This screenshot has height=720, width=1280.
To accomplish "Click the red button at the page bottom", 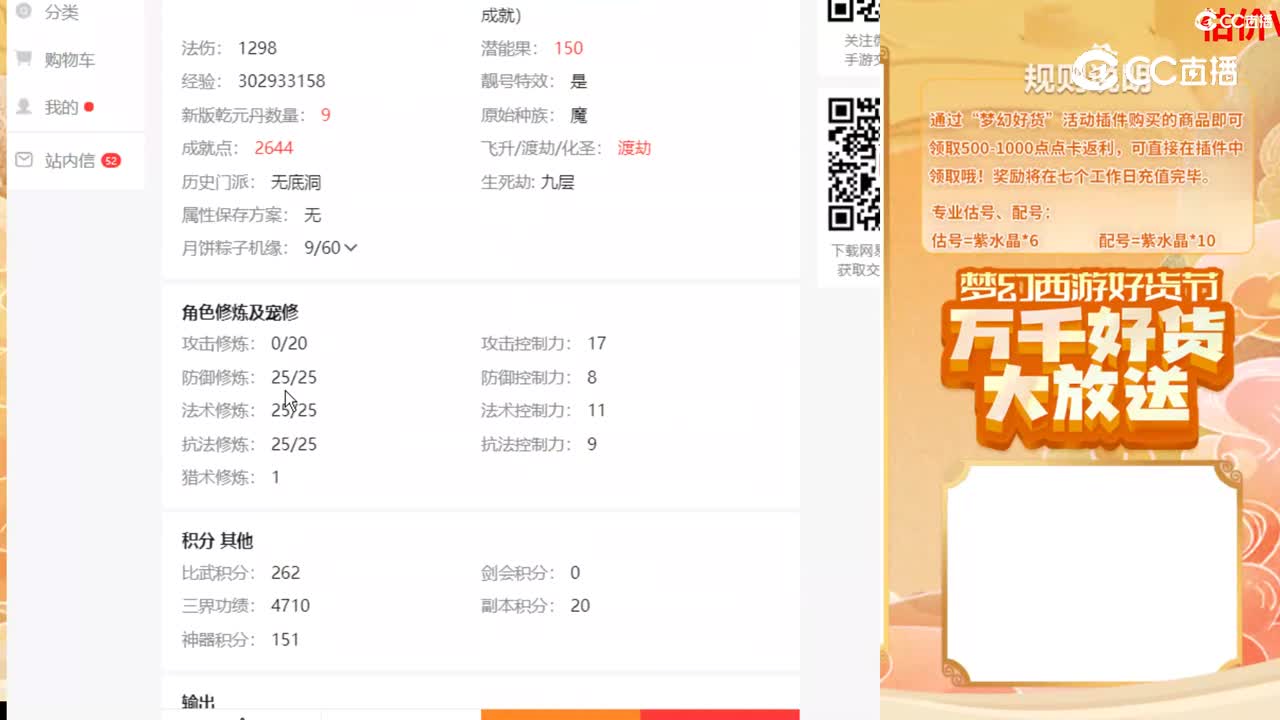I will (720, 714).
